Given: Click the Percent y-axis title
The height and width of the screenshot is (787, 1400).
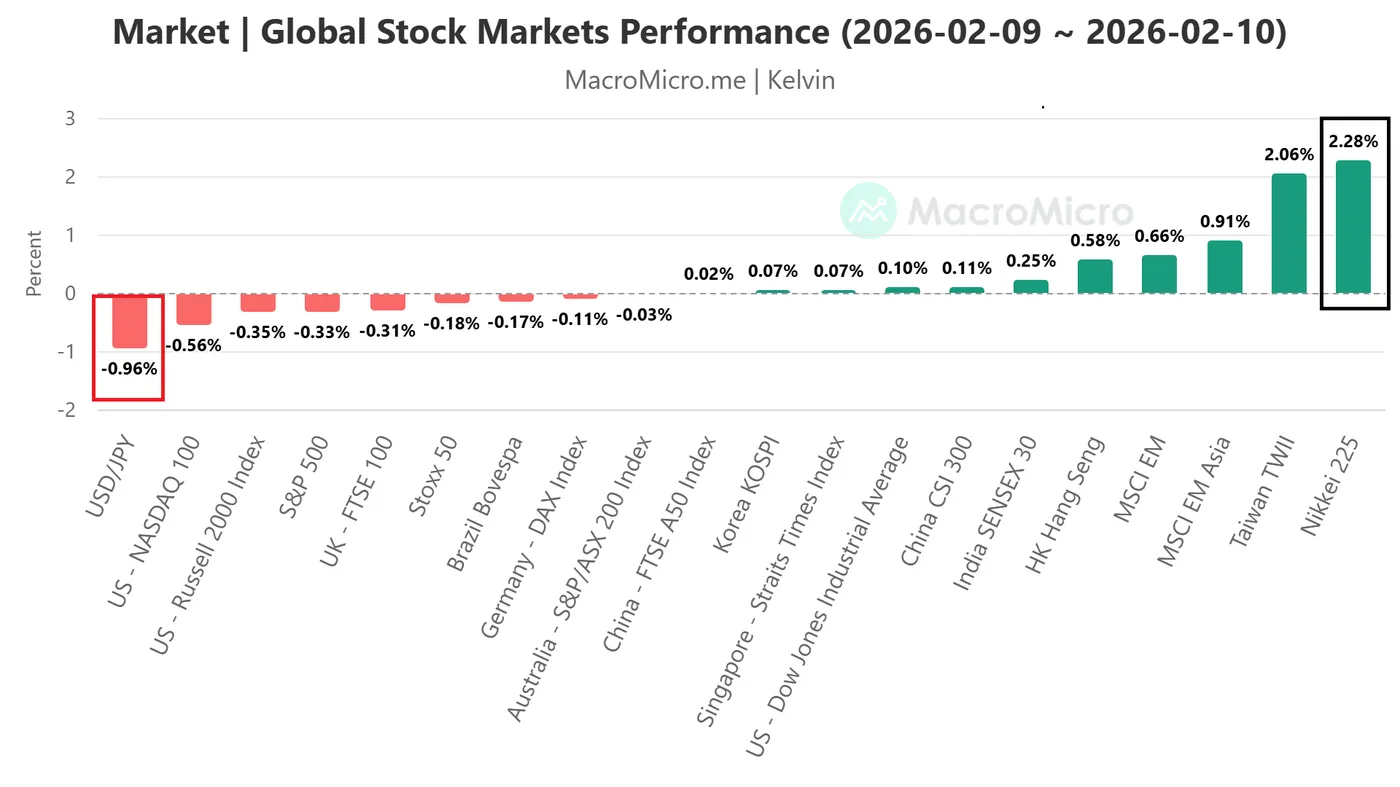Looking at the screenshot, I should coord(35,263).
